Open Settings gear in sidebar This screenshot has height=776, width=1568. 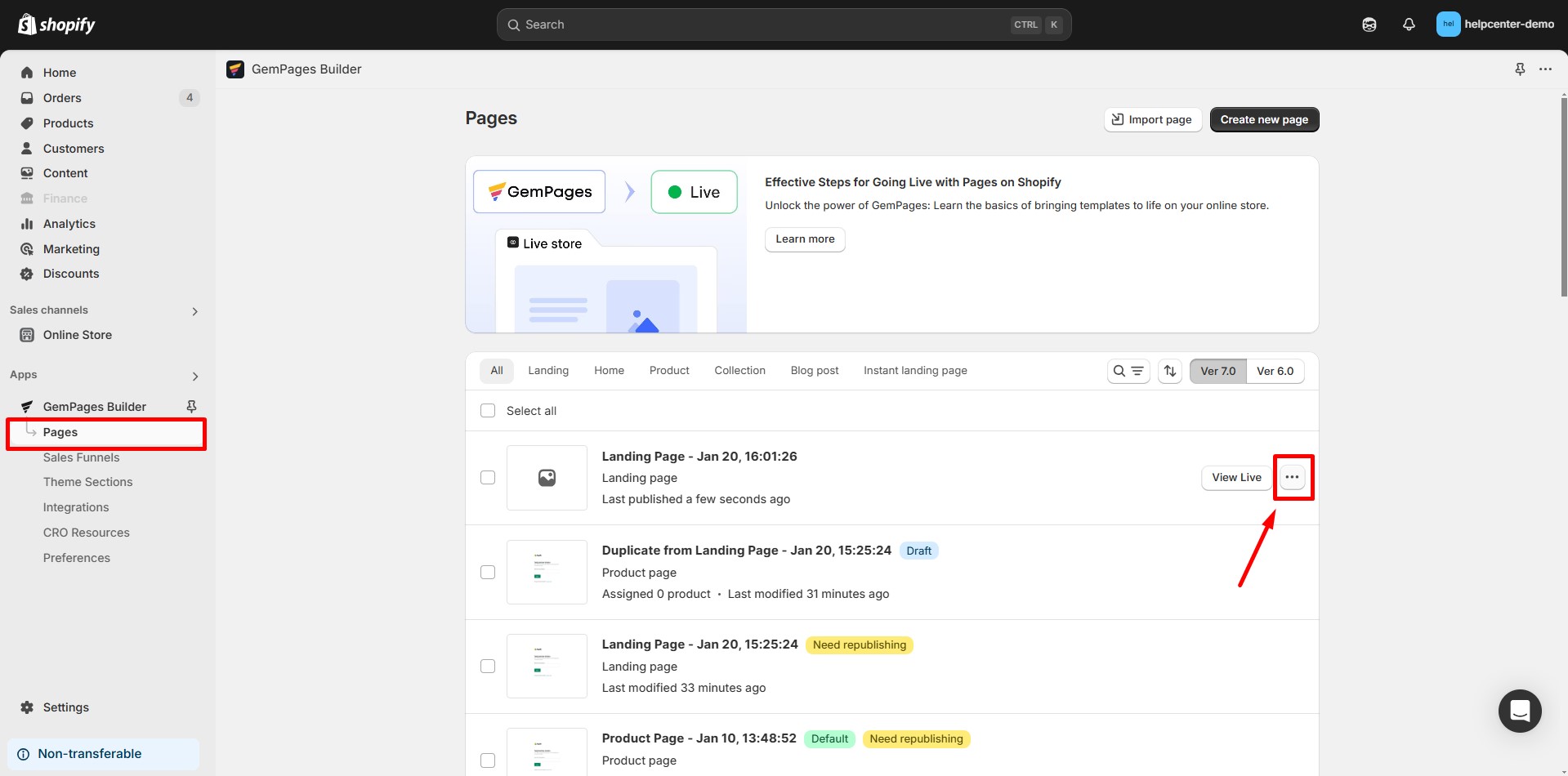click(27, 707)
